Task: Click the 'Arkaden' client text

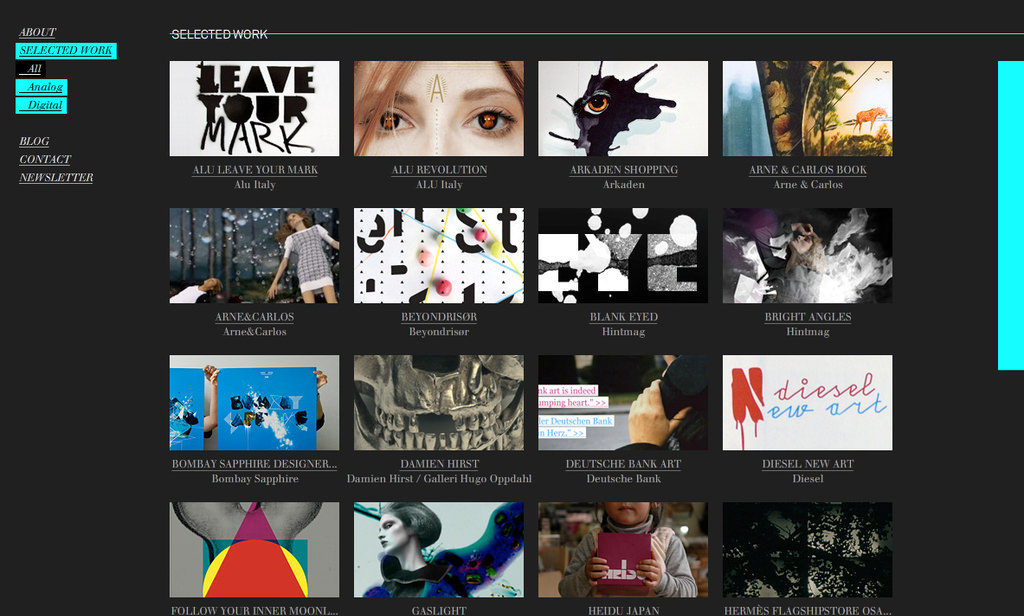Action: coord(624,185)
